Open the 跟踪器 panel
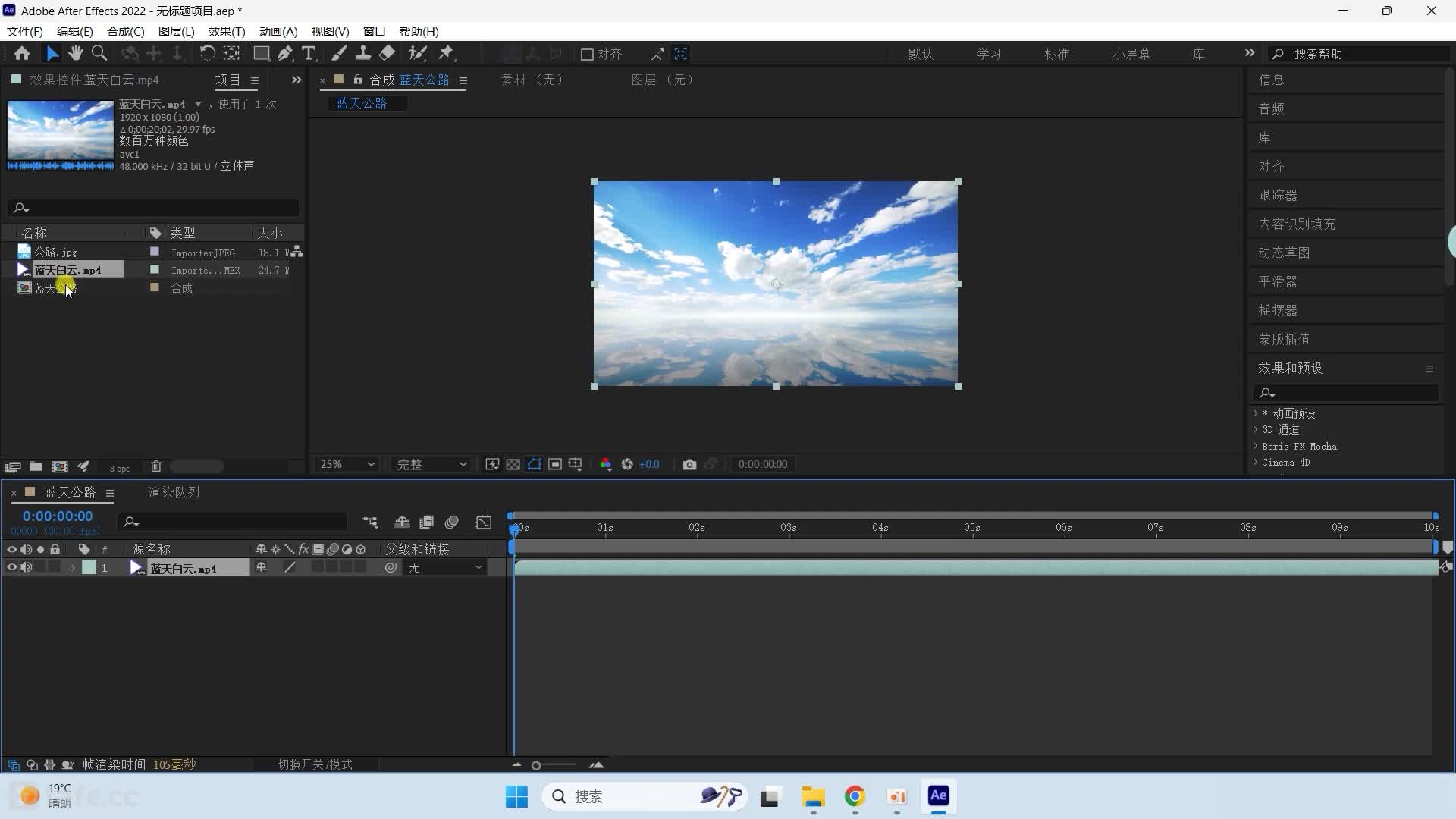The image size is (1456, 819). (1278, 195)
